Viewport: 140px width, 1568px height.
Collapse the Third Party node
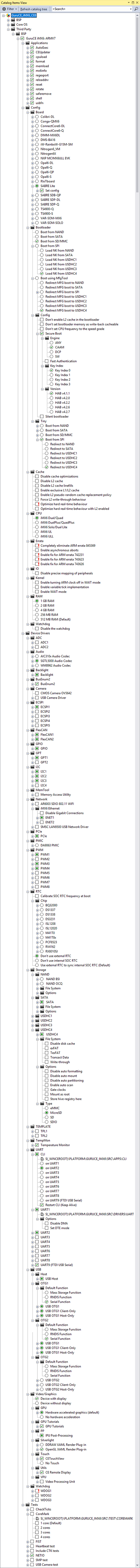pyautogui.click(x=8, y=29)
